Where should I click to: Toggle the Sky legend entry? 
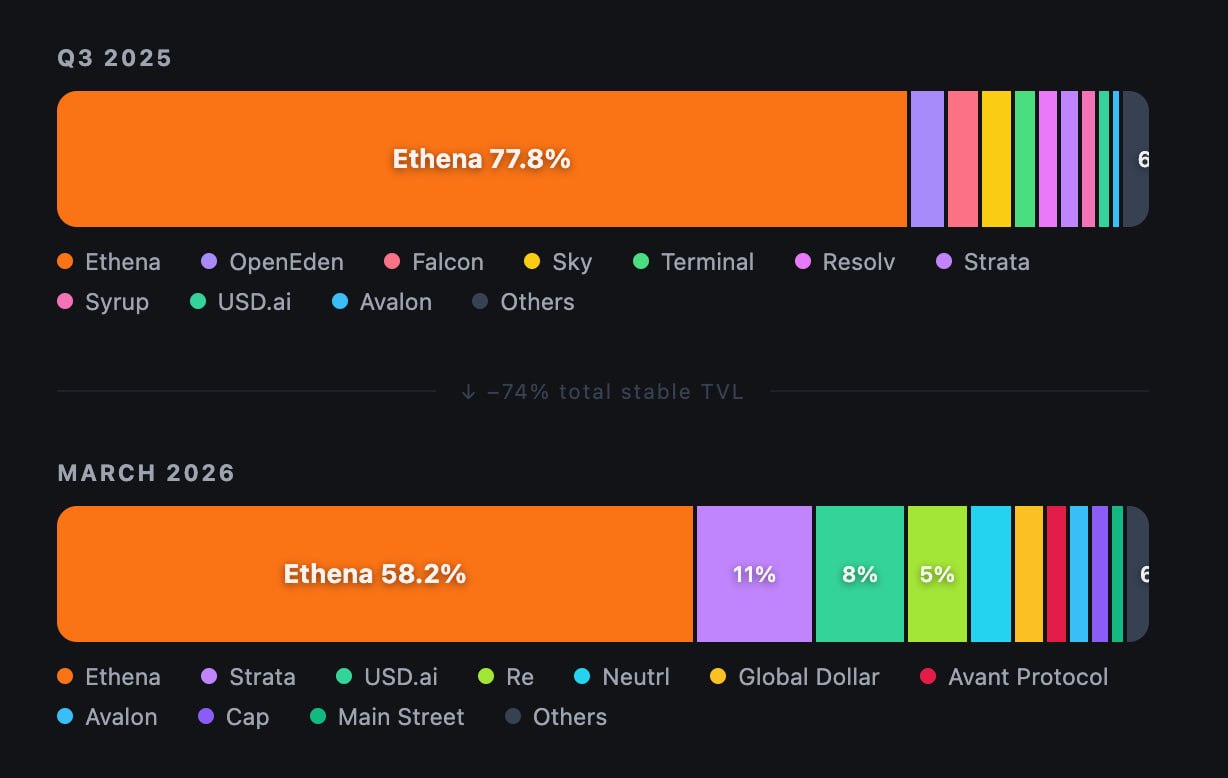coord(558,262)
